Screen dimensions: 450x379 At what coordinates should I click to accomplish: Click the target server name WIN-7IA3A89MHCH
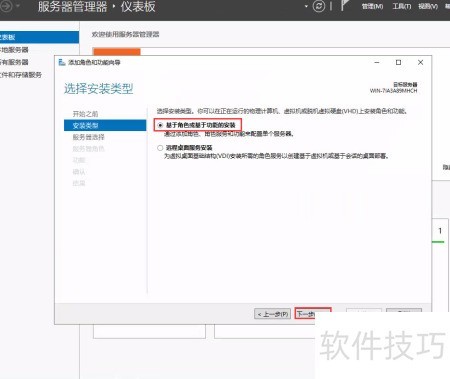click(x=393, y=91)
